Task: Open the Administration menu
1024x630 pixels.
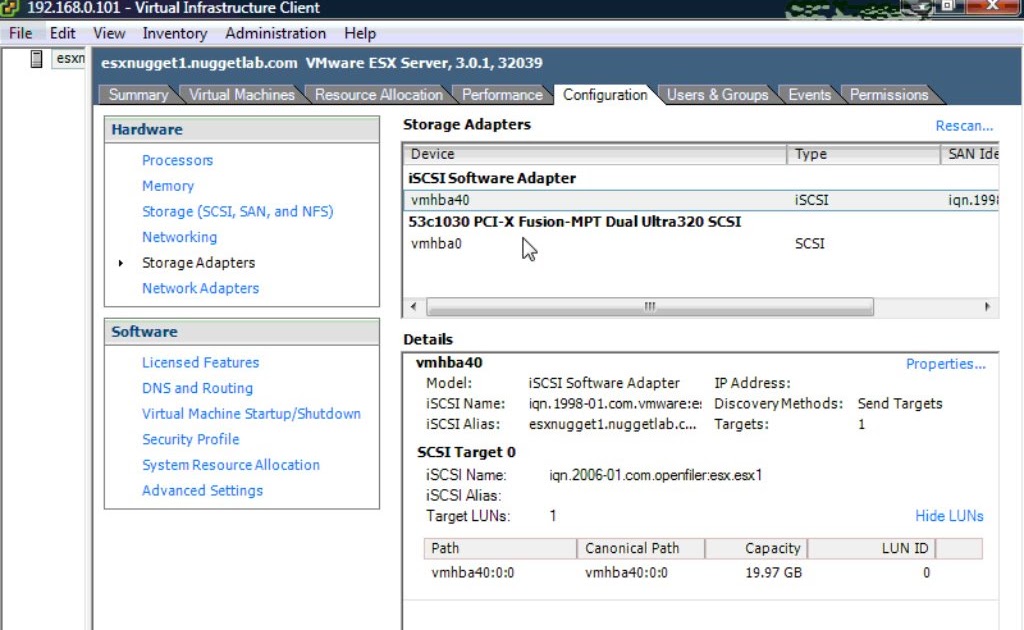Action: click(x=275, y=33)
